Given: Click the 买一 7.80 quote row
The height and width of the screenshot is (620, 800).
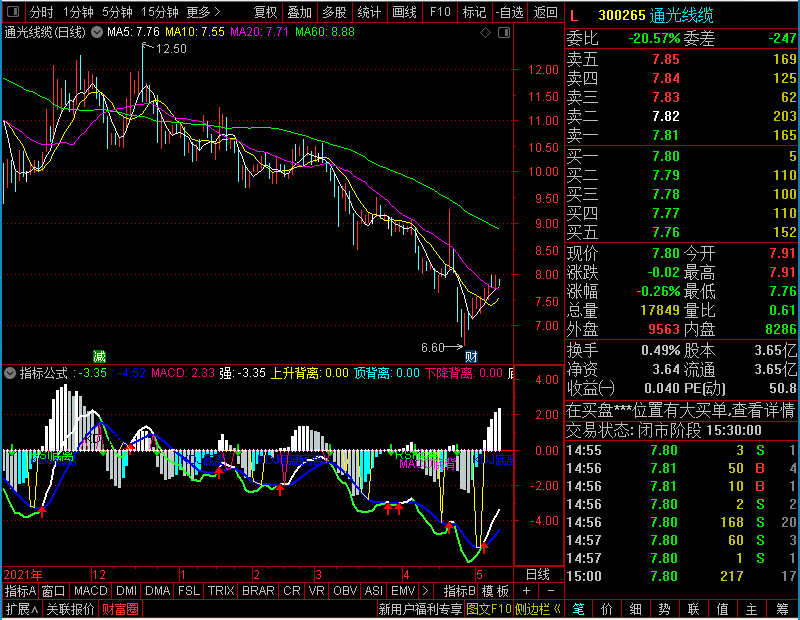Looking at the screenshot, I should [682, 156].
